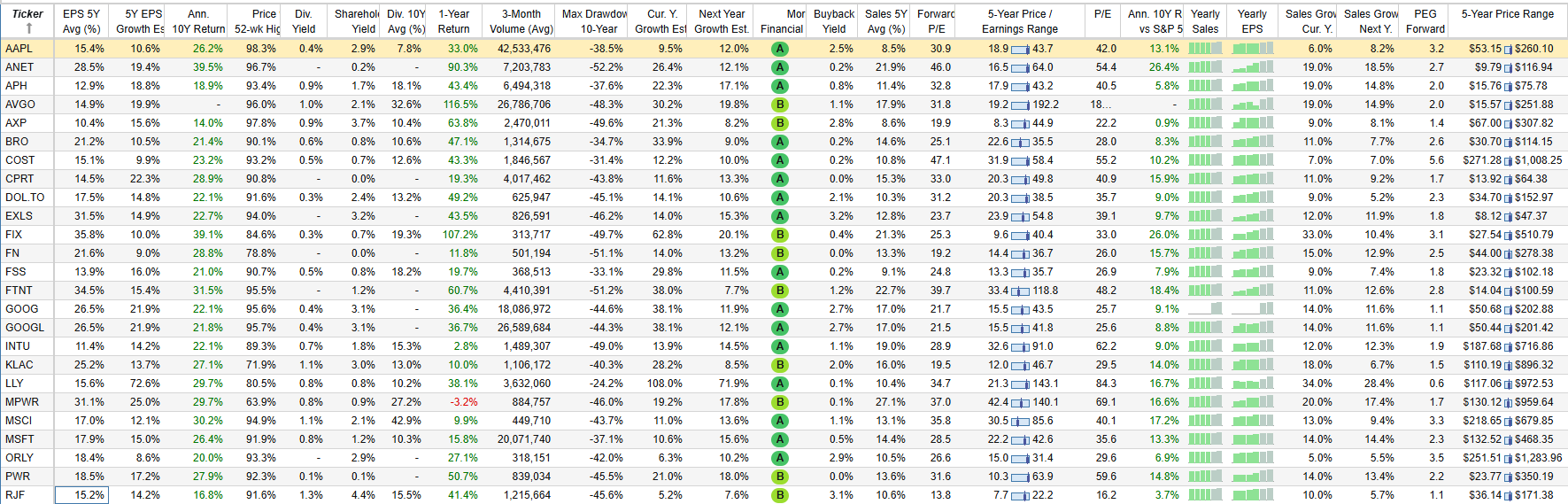
Task: Click the B financial rating badge for KLAC
Action: tap(780, 365)
